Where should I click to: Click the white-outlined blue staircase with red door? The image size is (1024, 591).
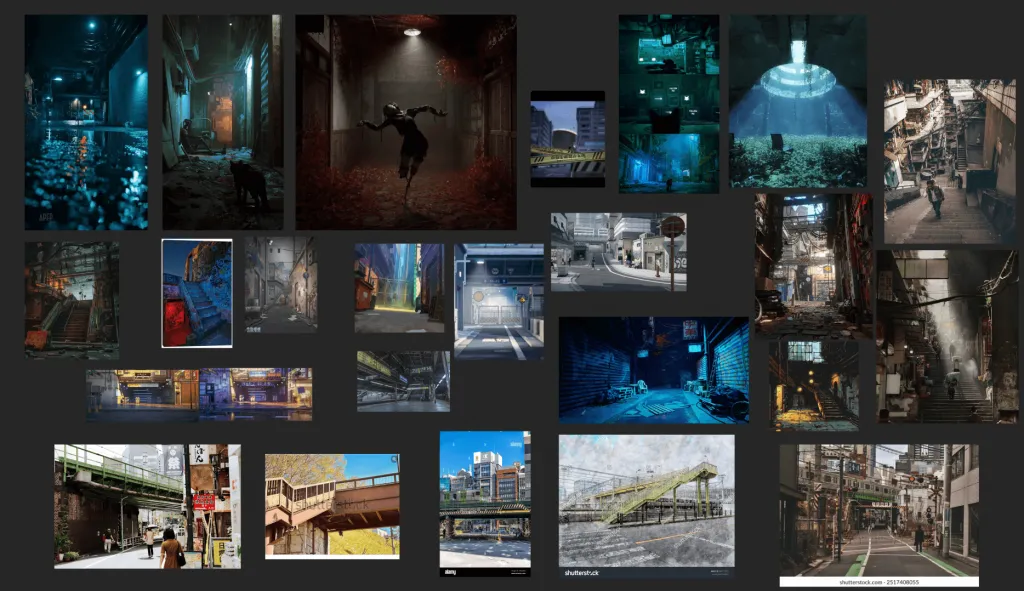(197, 293)
